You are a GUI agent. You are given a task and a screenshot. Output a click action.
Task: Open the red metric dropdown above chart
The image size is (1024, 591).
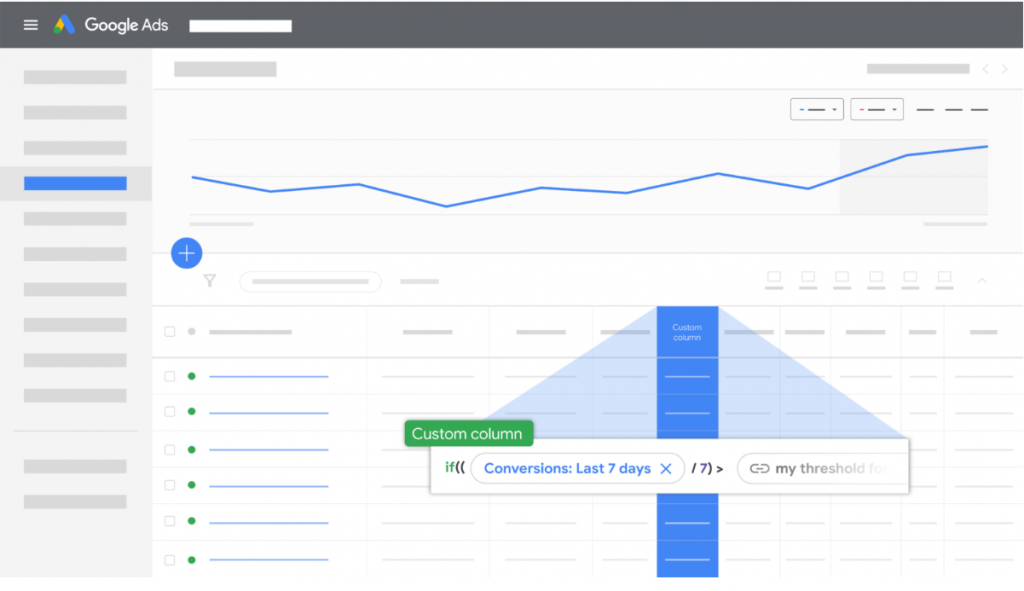[877, 109]
